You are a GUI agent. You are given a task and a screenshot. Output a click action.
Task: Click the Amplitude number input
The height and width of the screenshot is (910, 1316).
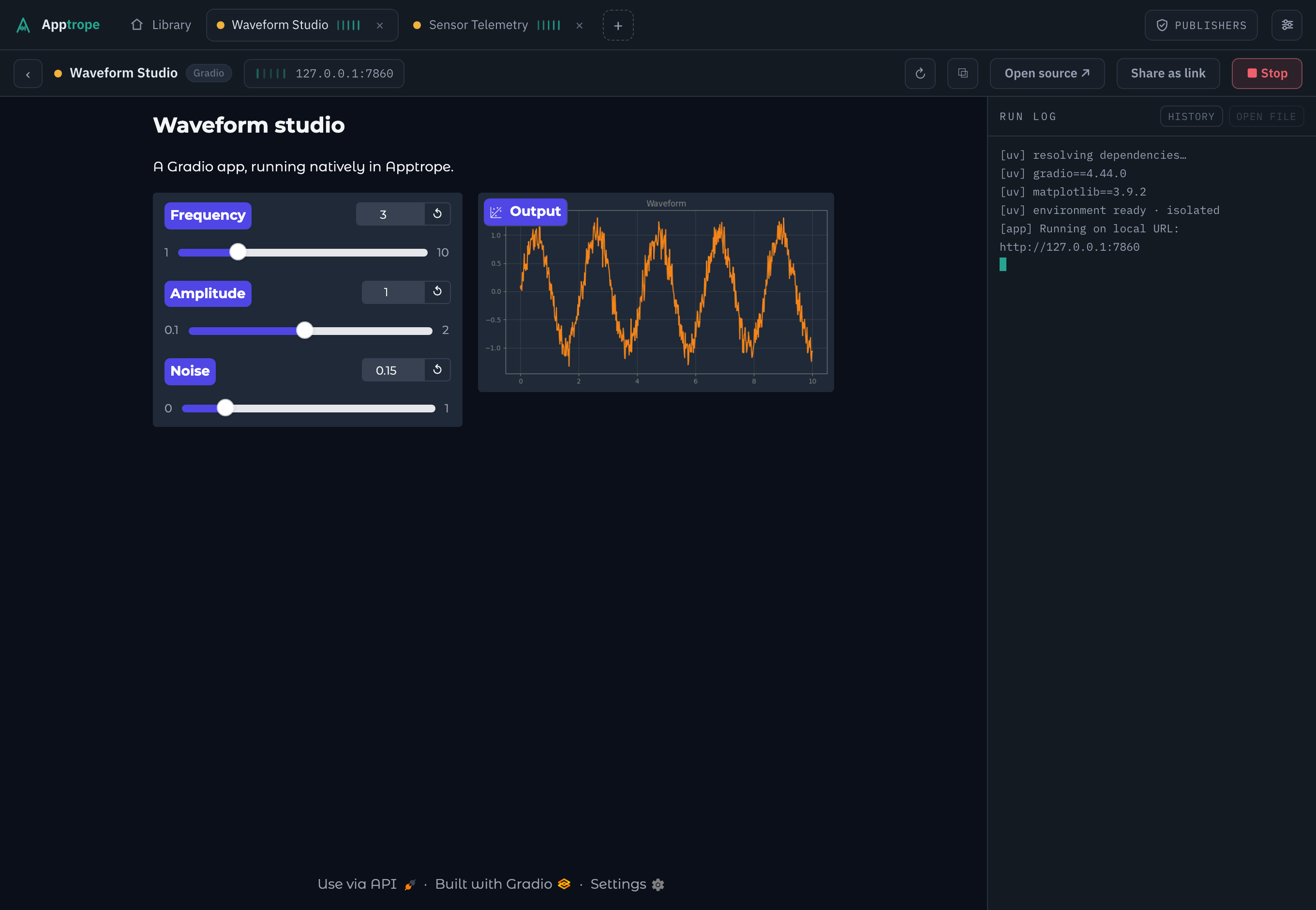[393, 292]
